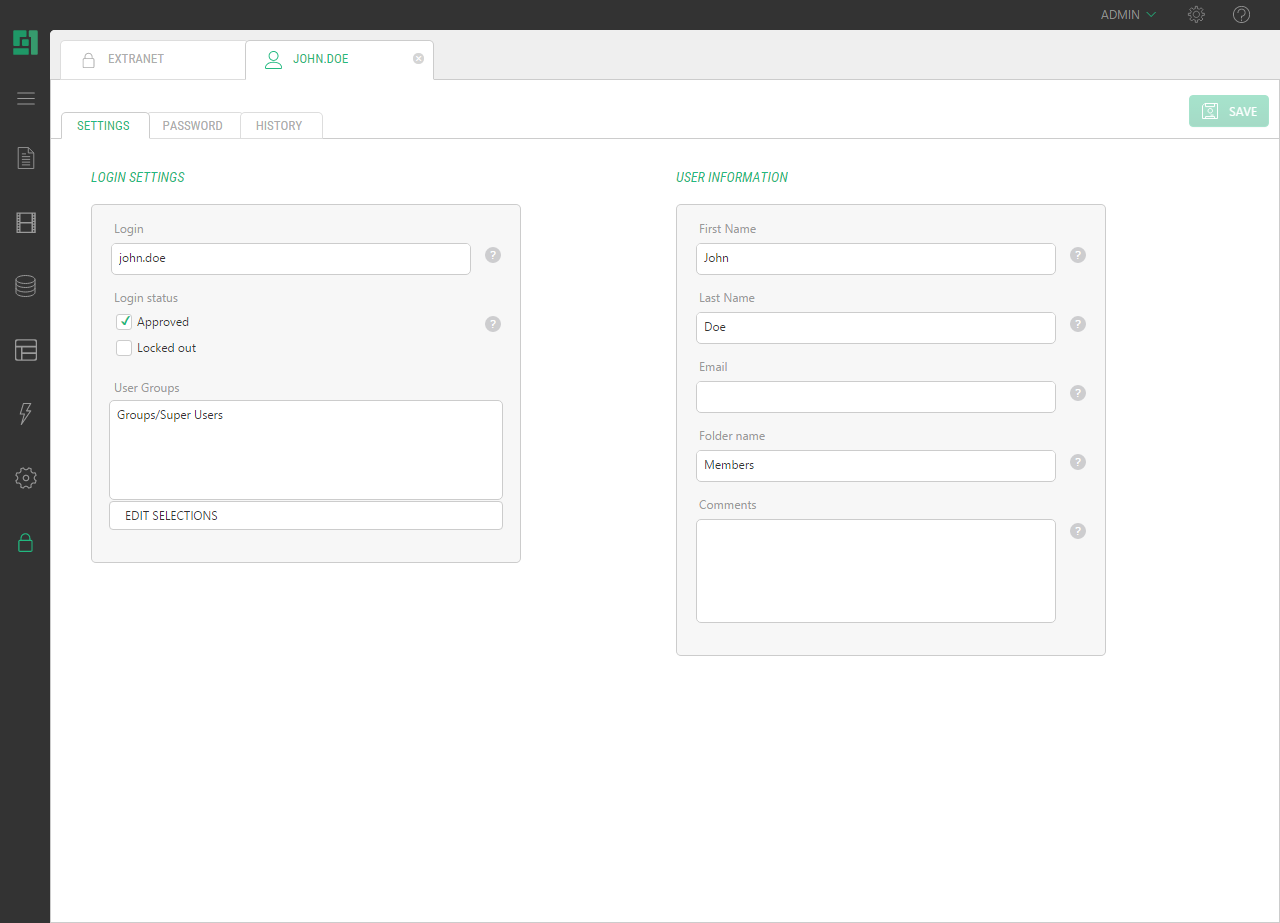
Task: Click the SAVE button
Action: tap(1228, 111)
